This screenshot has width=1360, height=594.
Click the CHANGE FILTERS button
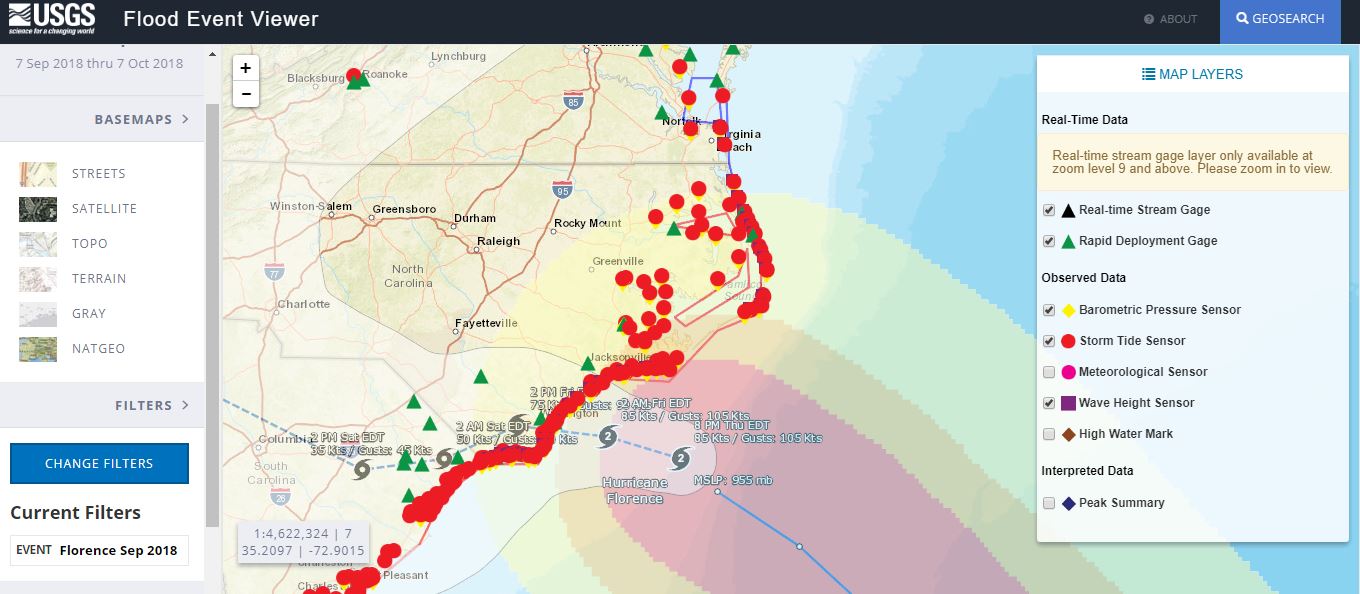click(x=99, y=463)
